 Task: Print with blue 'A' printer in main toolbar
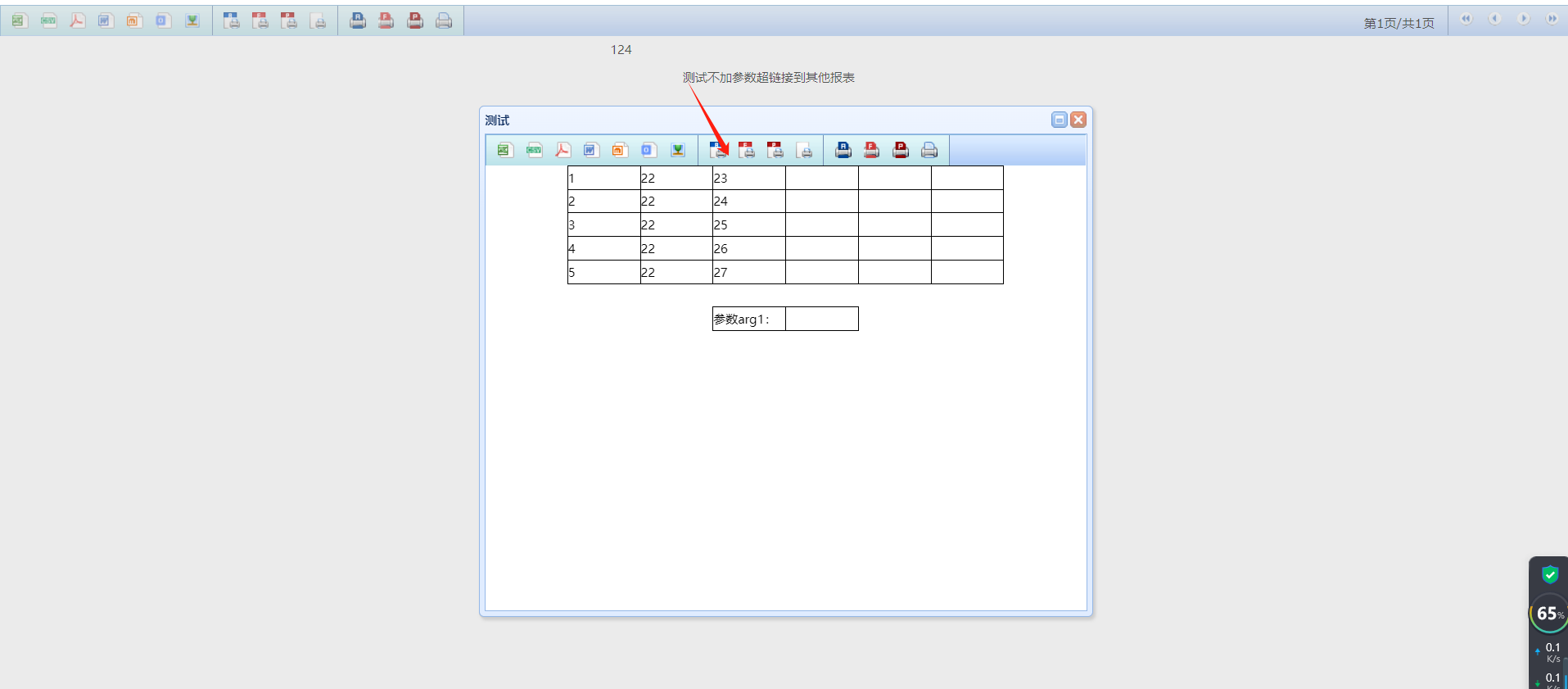point(358,20)
